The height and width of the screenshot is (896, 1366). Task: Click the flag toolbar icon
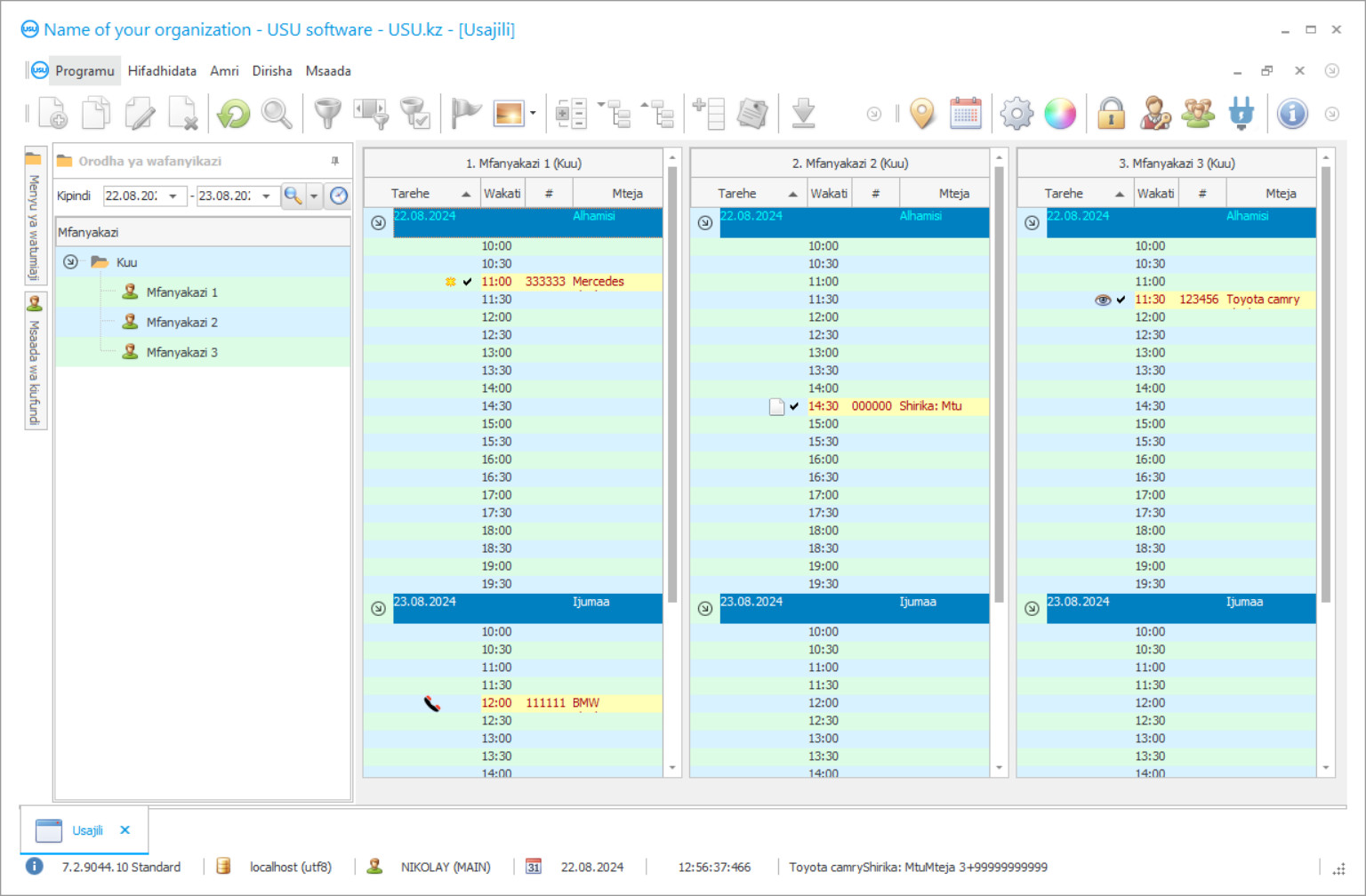466,114
